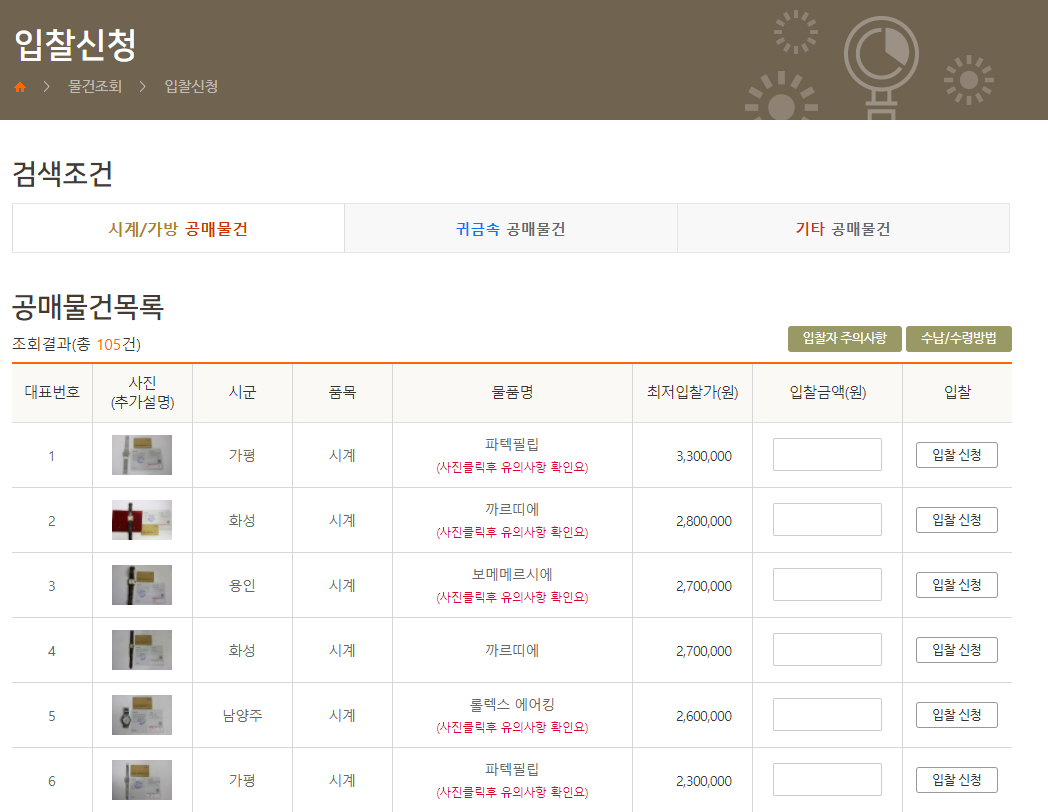Select 남양주 city cell
This screenshot has width=1048, height=812.
click(242, 715)
